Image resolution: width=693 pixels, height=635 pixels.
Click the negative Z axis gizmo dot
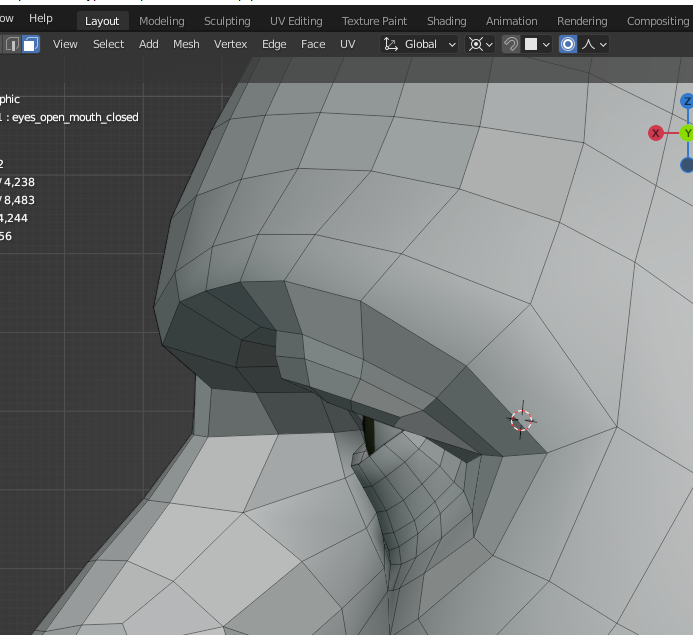coord(687,165)
